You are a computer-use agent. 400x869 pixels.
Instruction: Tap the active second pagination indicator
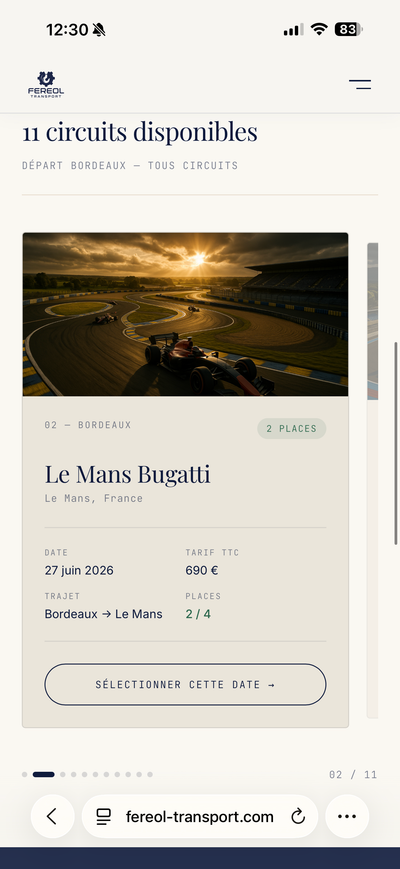[x=43, y=774]
